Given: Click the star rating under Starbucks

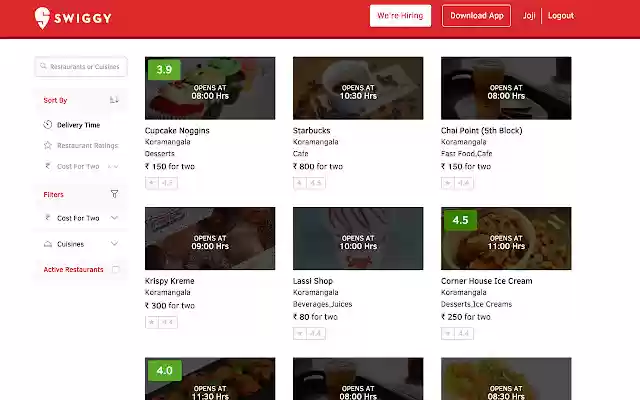Looking at the screenshot, I should [309, 183].
